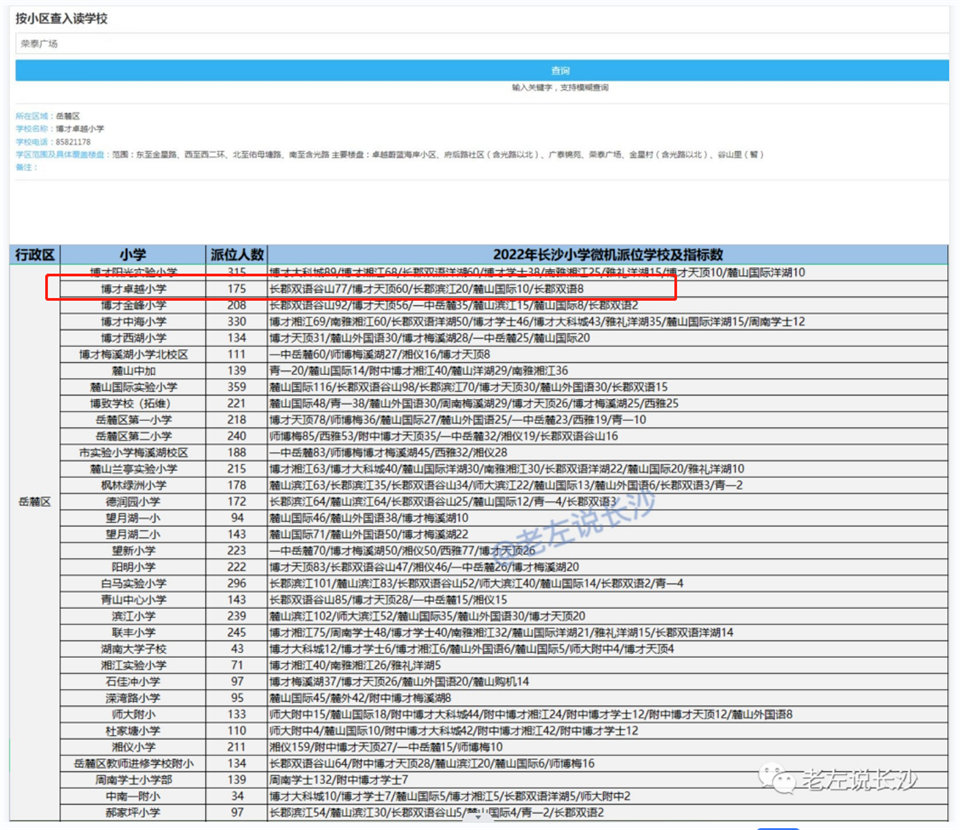Click the 湖南大学子校 school name
This screenshot has height=830, width=960.
[133, 649]
